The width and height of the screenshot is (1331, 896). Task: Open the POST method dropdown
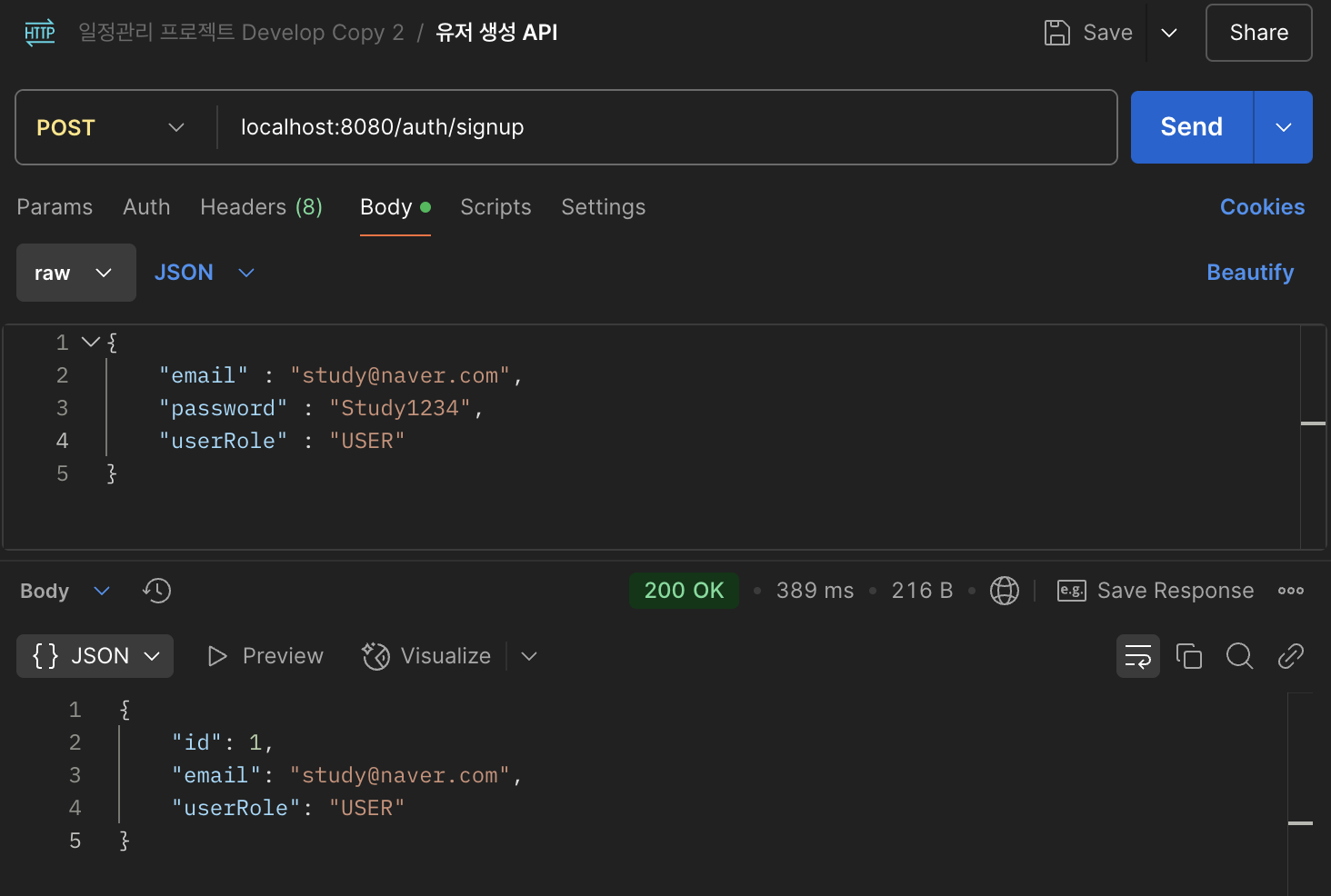tap(111, 127)
